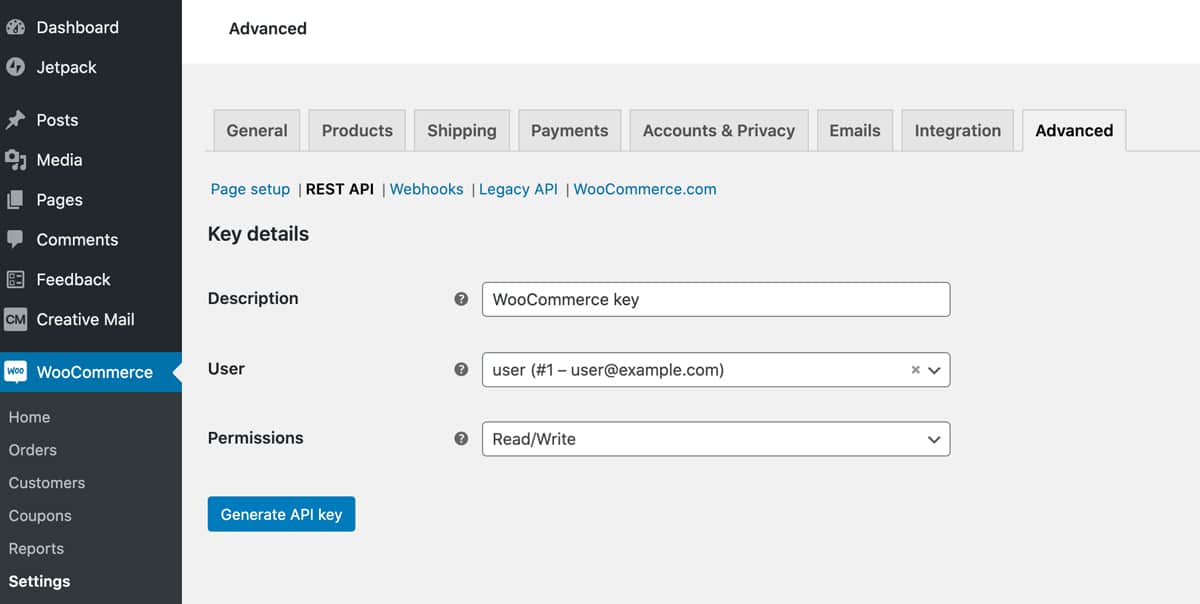Open the Settings submenu item
Image resolution: width=1200 pixels, height=604 pixels.
pyautogui.click(x=40, y=581)
